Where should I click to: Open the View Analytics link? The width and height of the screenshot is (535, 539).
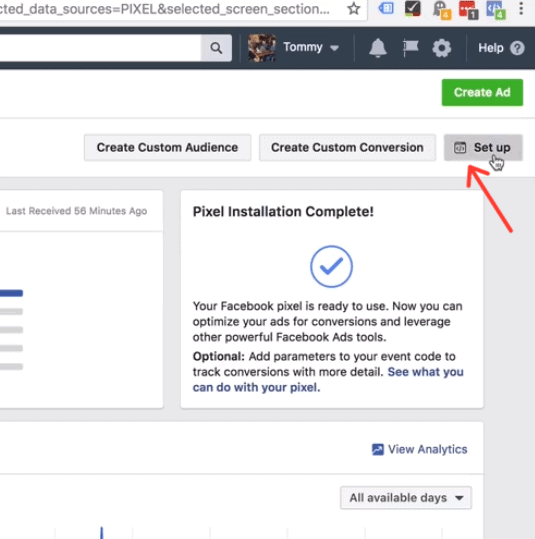tap(428, 449)
